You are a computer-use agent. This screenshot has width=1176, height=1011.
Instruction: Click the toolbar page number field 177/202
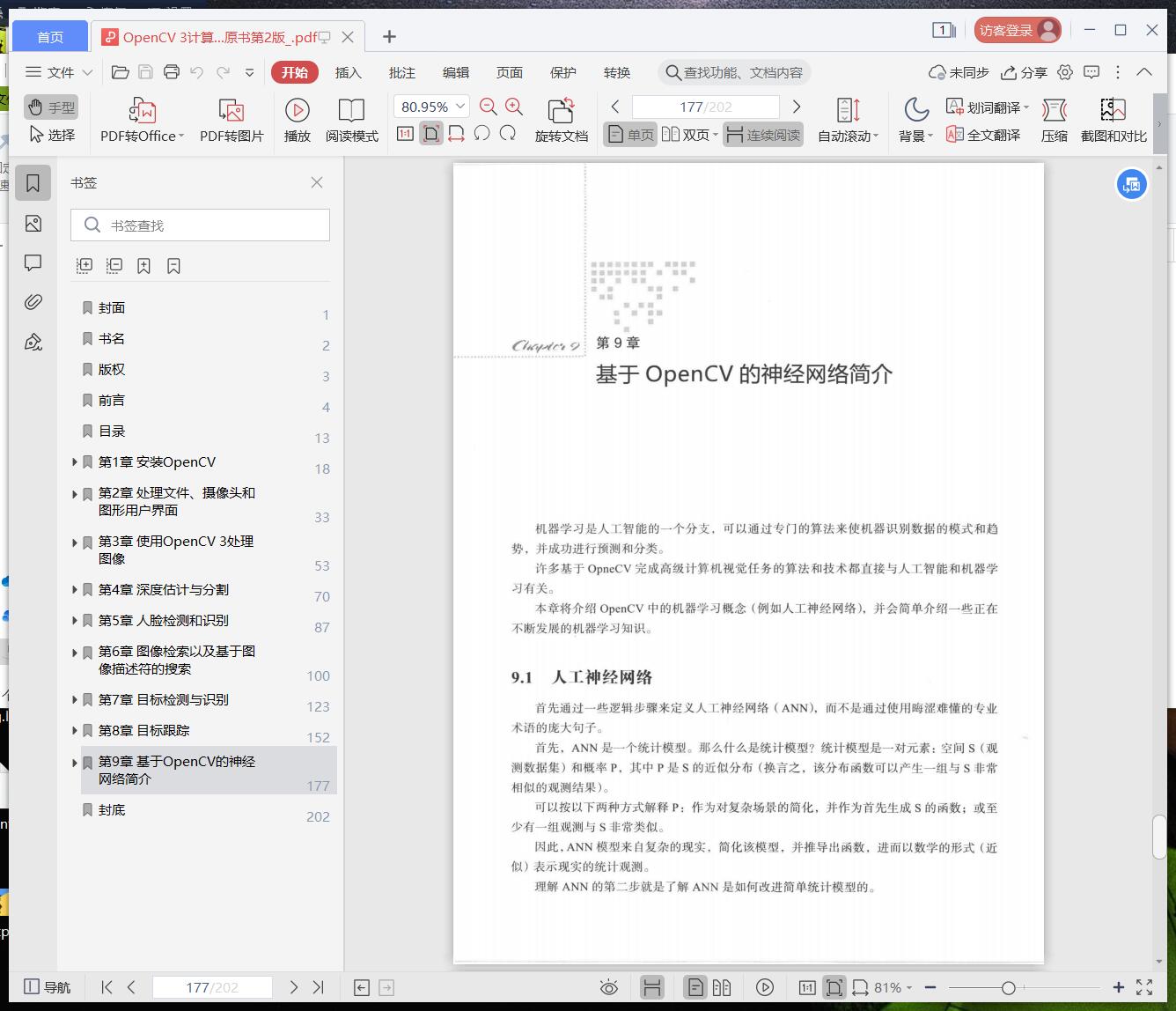pos(706,107)
